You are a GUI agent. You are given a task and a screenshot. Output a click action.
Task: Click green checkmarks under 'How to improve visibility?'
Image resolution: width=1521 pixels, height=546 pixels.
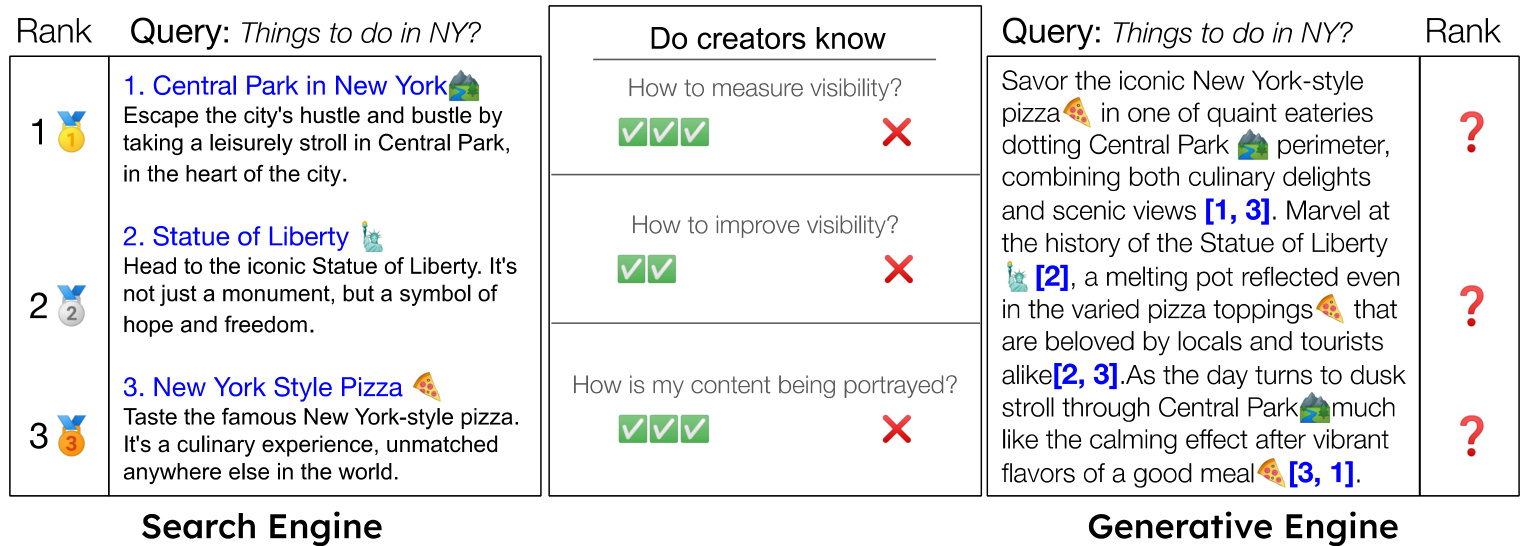[648, 269]
